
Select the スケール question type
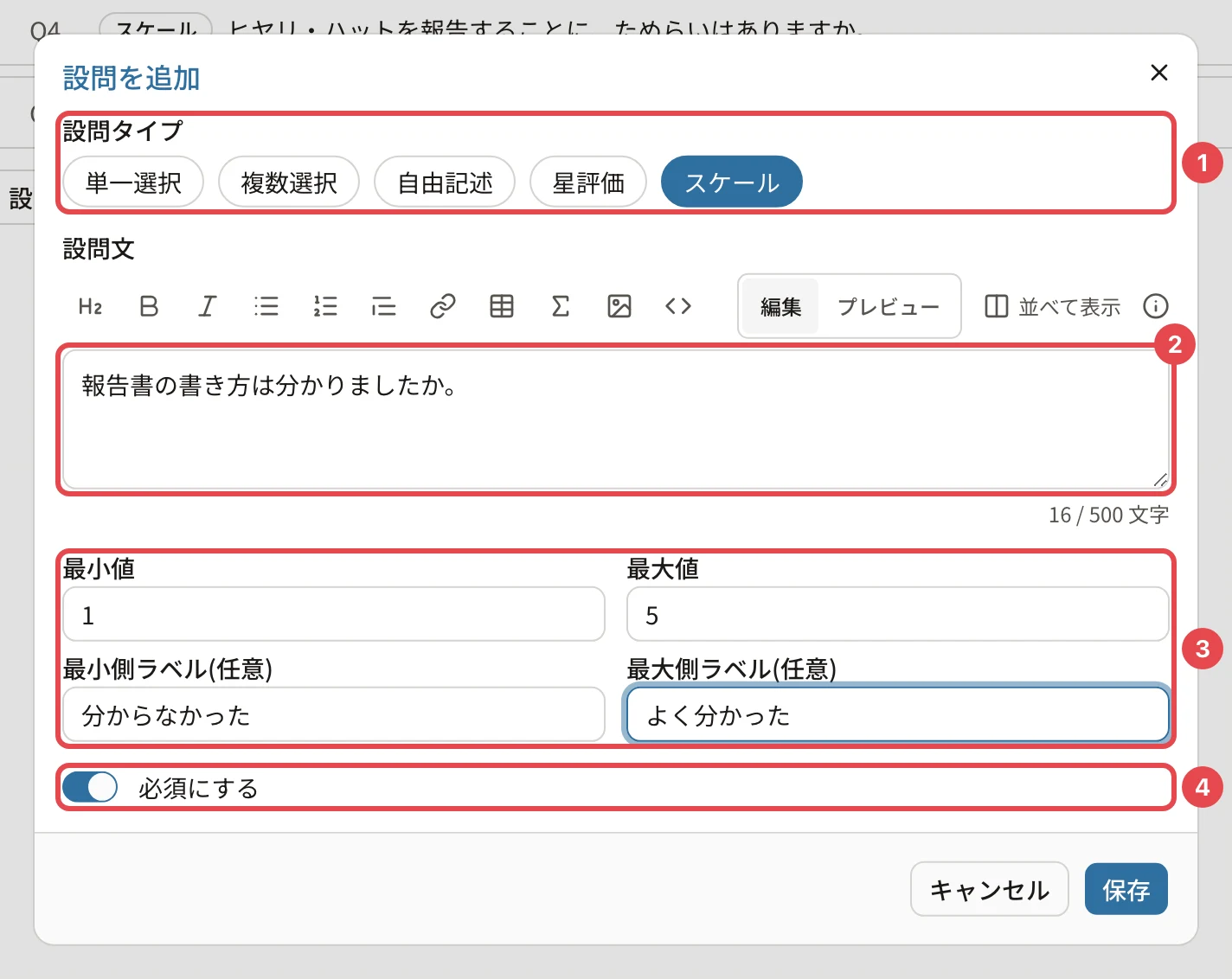pos(732,182)
